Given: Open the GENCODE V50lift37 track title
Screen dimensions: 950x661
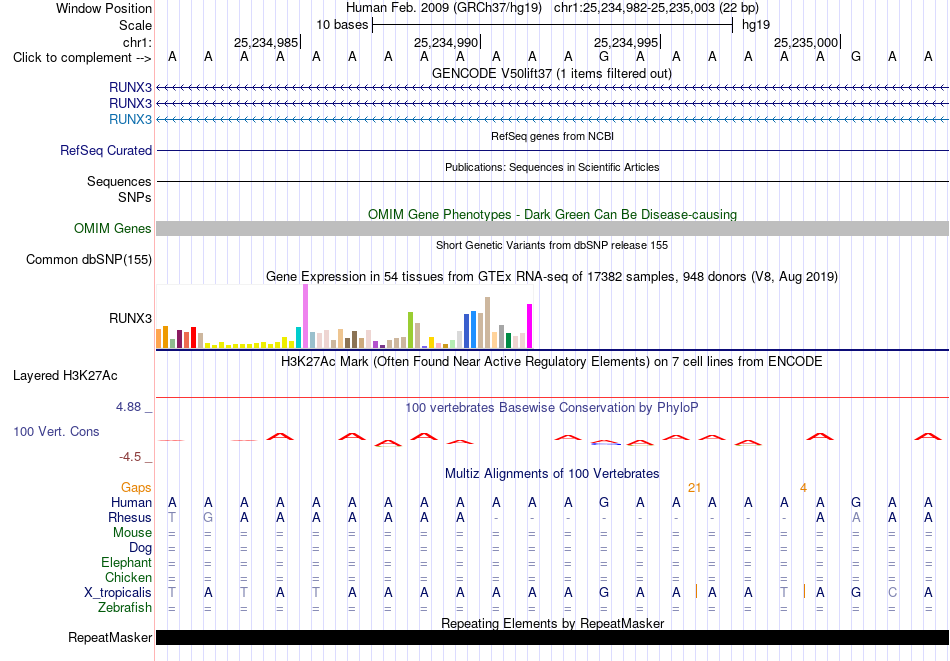Looking at the screenshot, I should pos(552,73).
